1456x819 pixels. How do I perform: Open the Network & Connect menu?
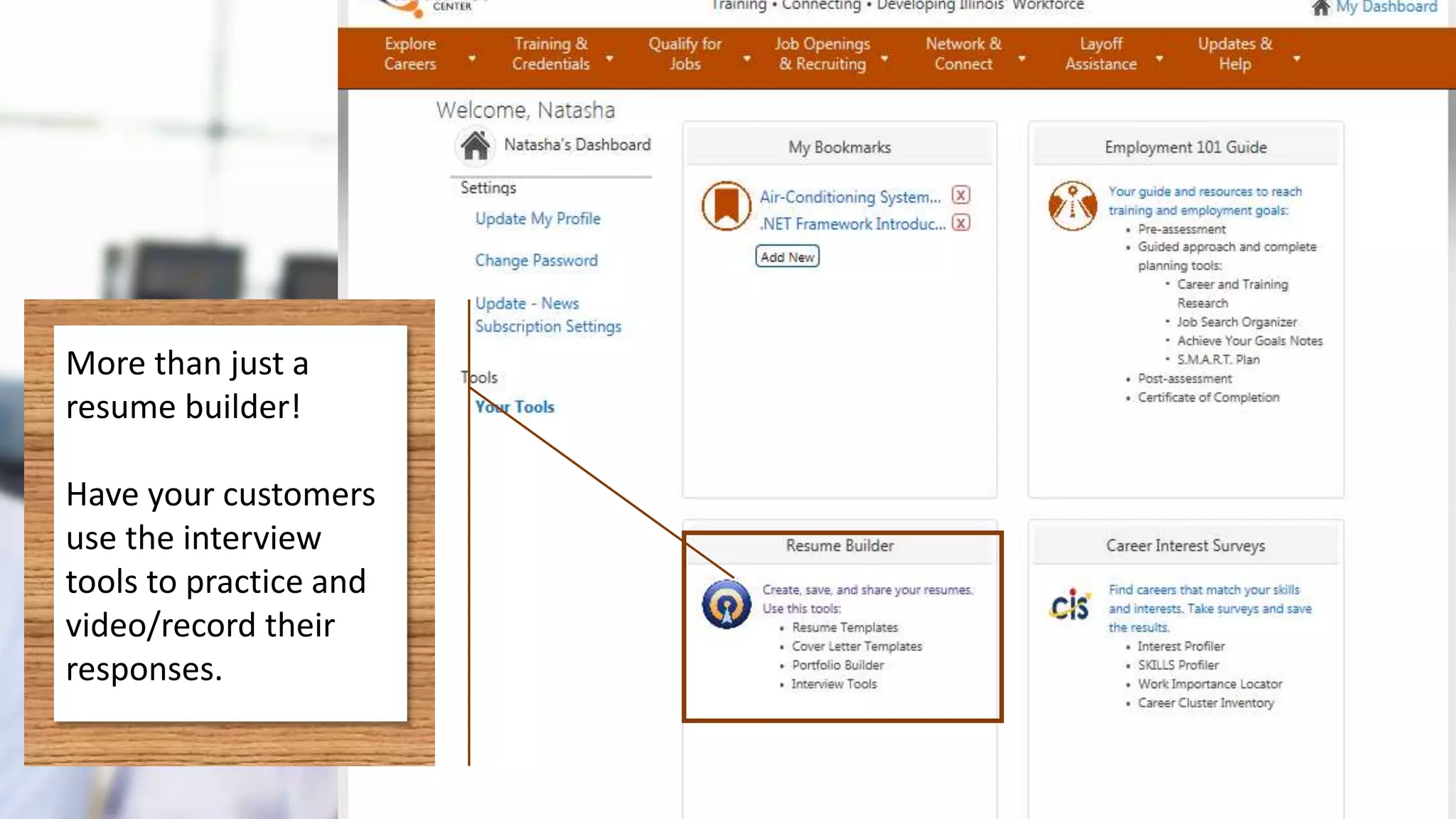coord(963,54)
